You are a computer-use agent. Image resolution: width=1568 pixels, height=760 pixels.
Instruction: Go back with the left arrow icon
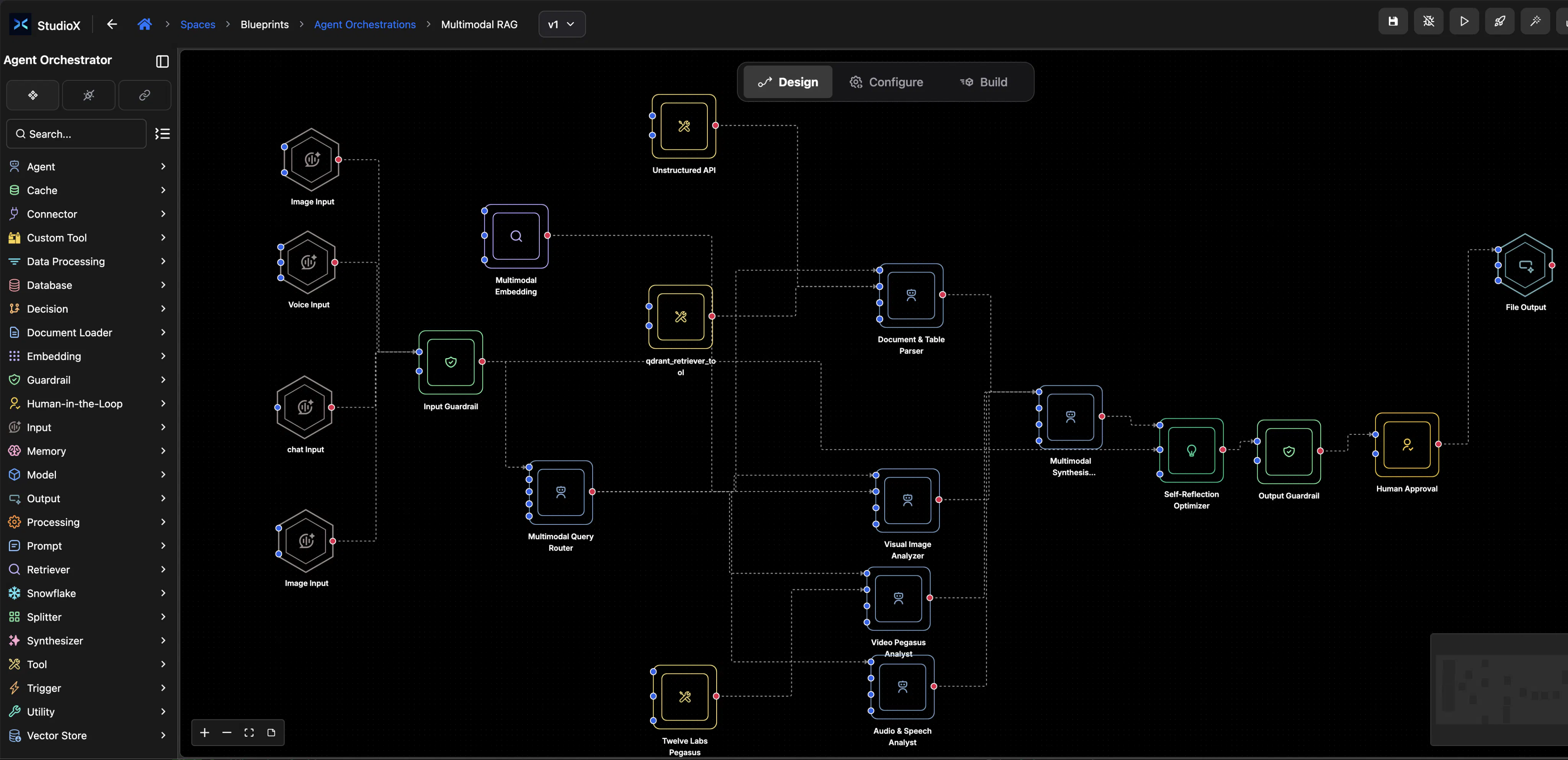tap(112, 25)
